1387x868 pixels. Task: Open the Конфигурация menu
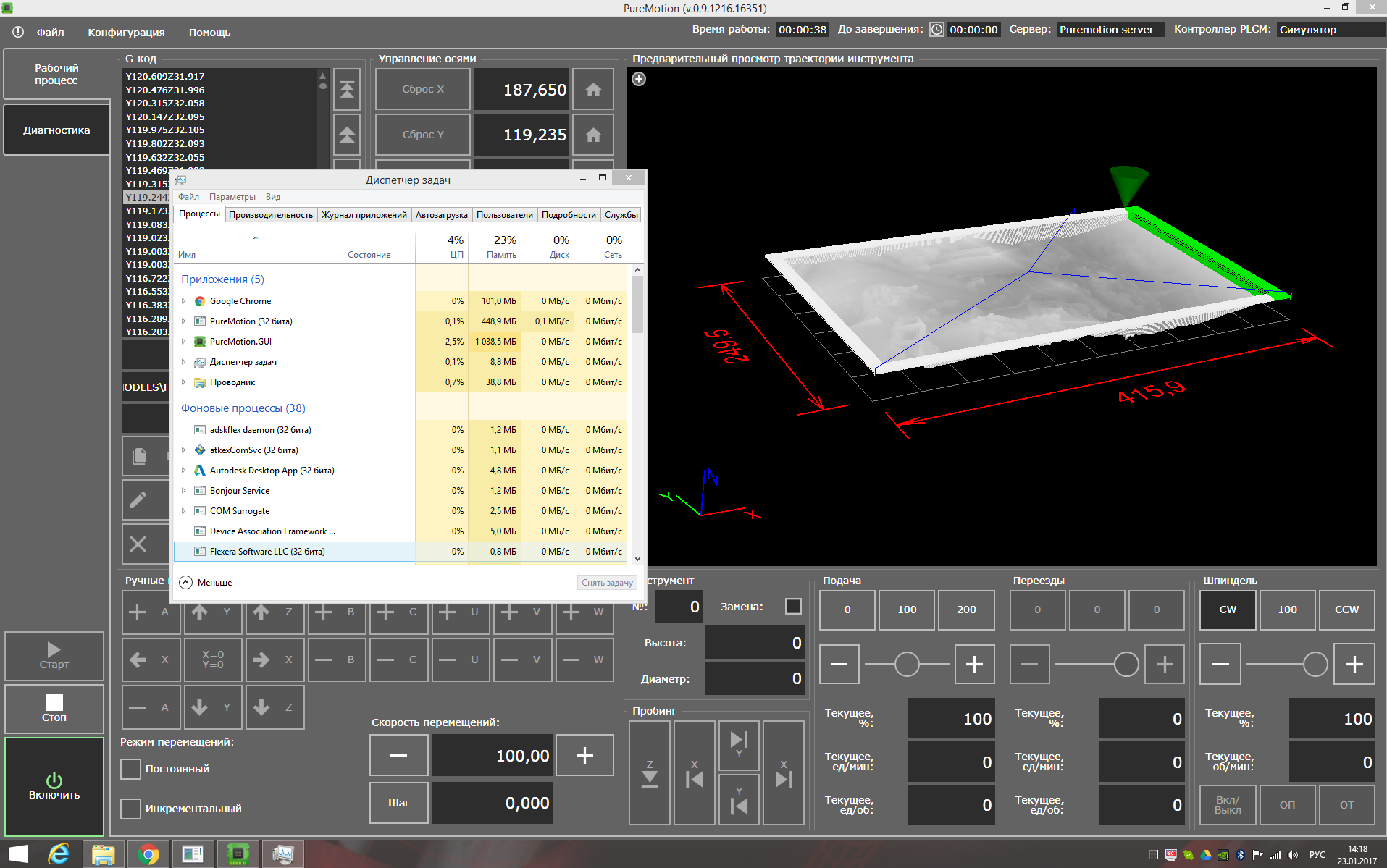126,33
